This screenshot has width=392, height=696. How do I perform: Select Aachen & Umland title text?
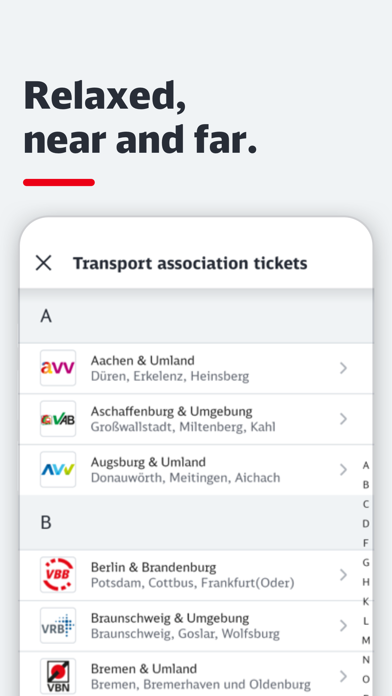143,360
